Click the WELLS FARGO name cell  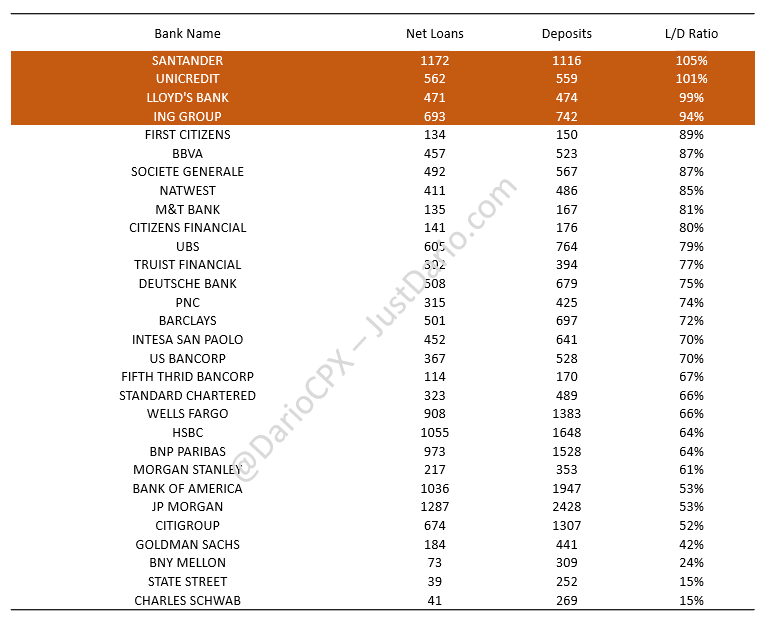click(187, 414)
